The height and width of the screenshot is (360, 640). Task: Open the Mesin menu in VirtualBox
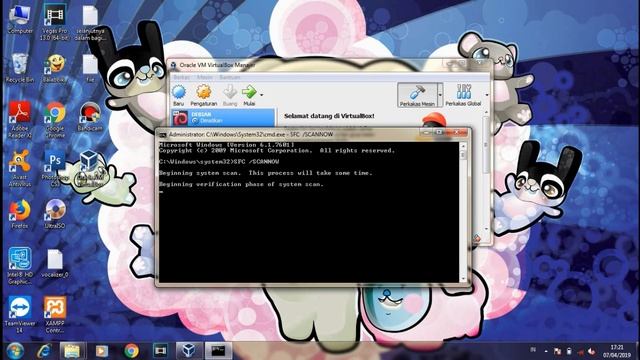205,77
